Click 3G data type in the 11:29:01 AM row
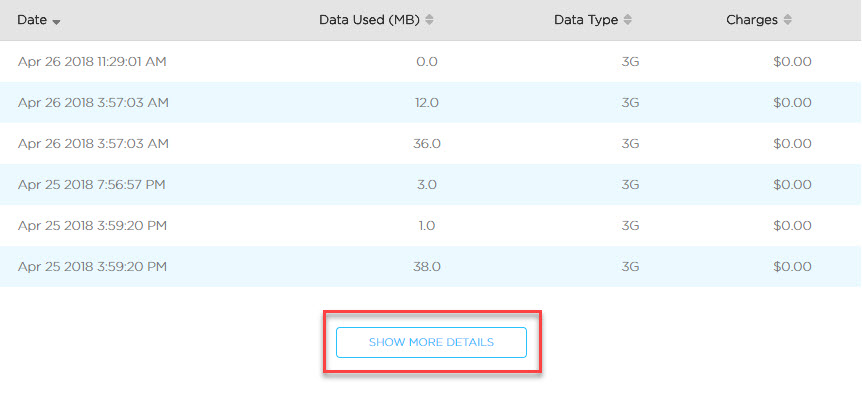 tap(630, 62)
